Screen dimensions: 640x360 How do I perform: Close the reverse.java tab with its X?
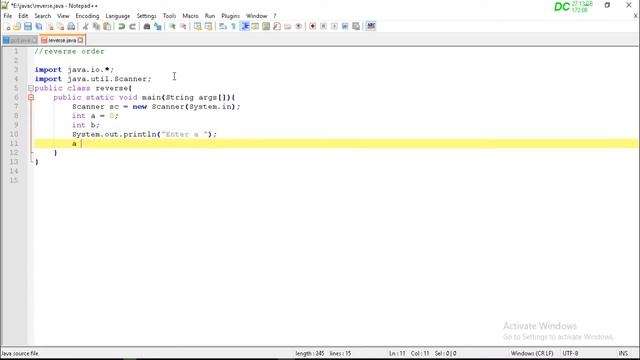pos(80,40)
